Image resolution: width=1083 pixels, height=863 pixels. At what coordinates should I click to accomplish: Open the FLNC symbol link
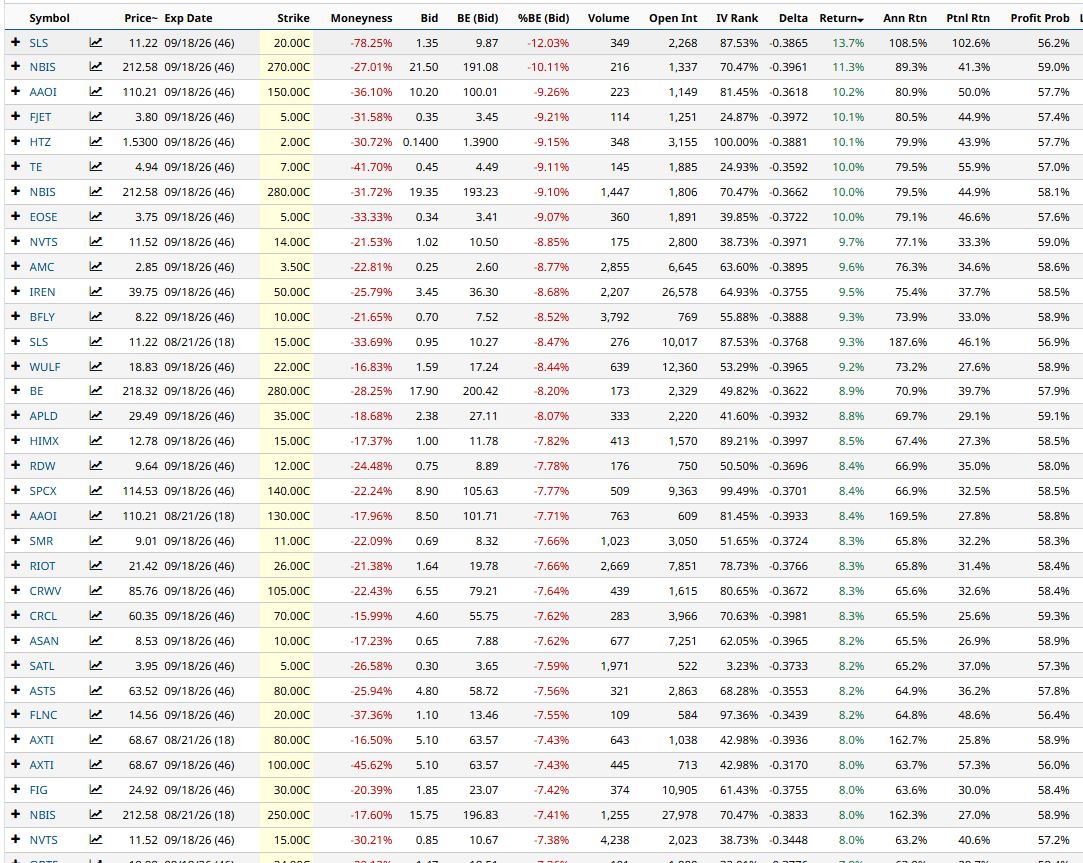44,715
